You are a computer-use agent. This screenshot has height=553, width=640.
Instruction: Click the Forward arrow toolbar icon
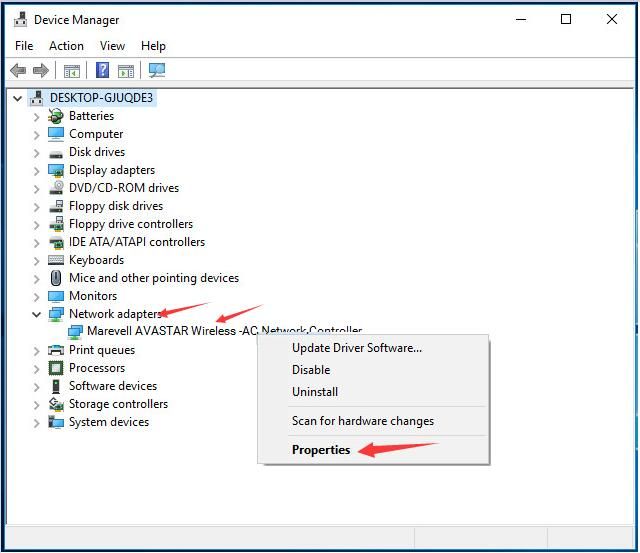[41, 70]
